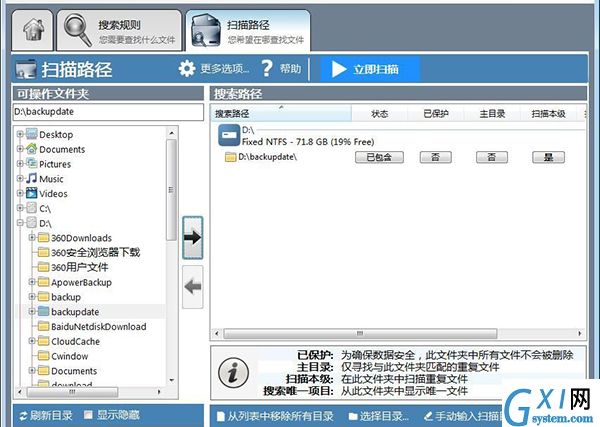The image size is (600, 427).
Task: Expand the Documents library node
Action: coord(20,149)
